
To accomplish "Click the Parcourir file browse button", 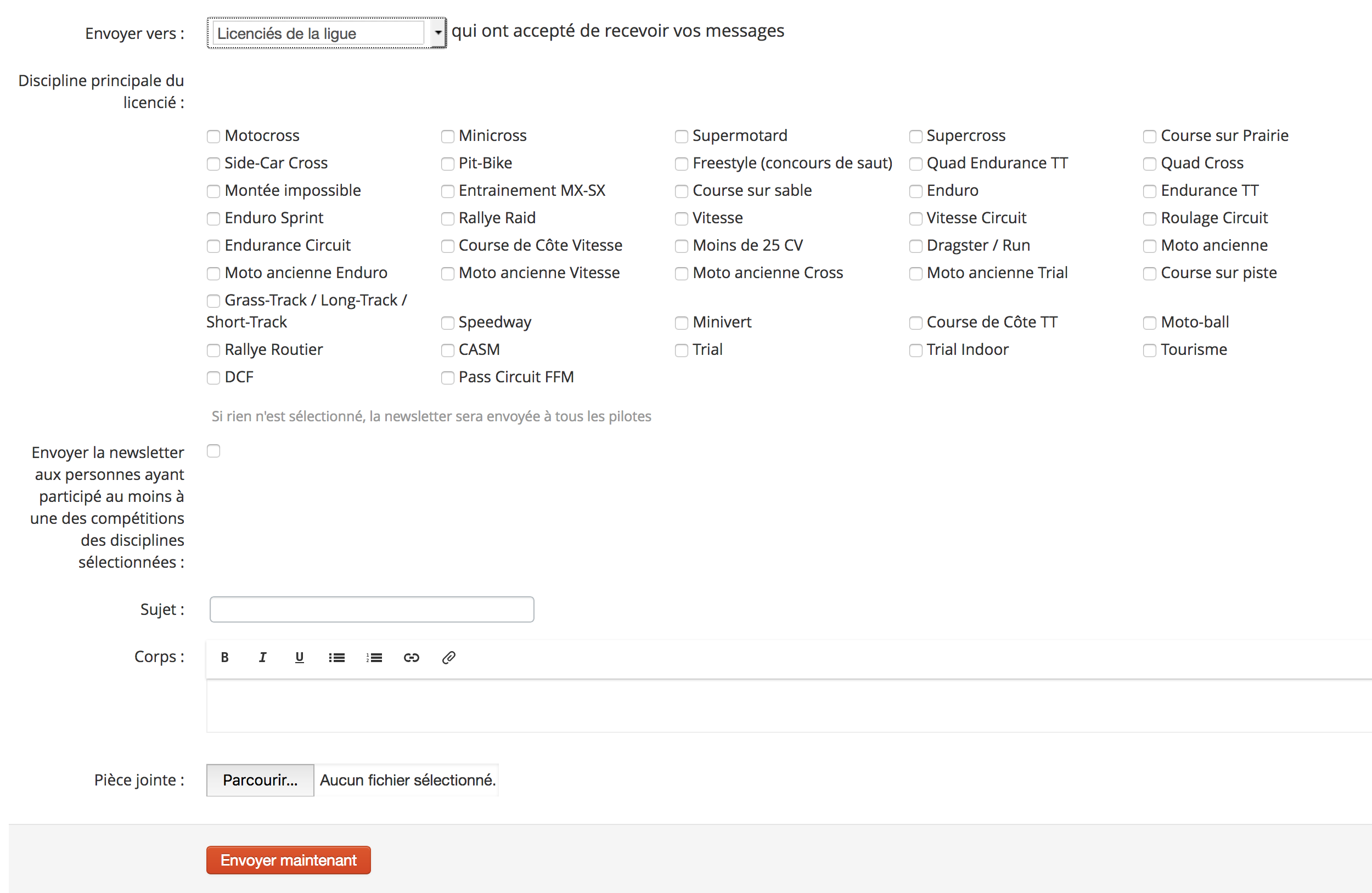I will pos(260,780).
